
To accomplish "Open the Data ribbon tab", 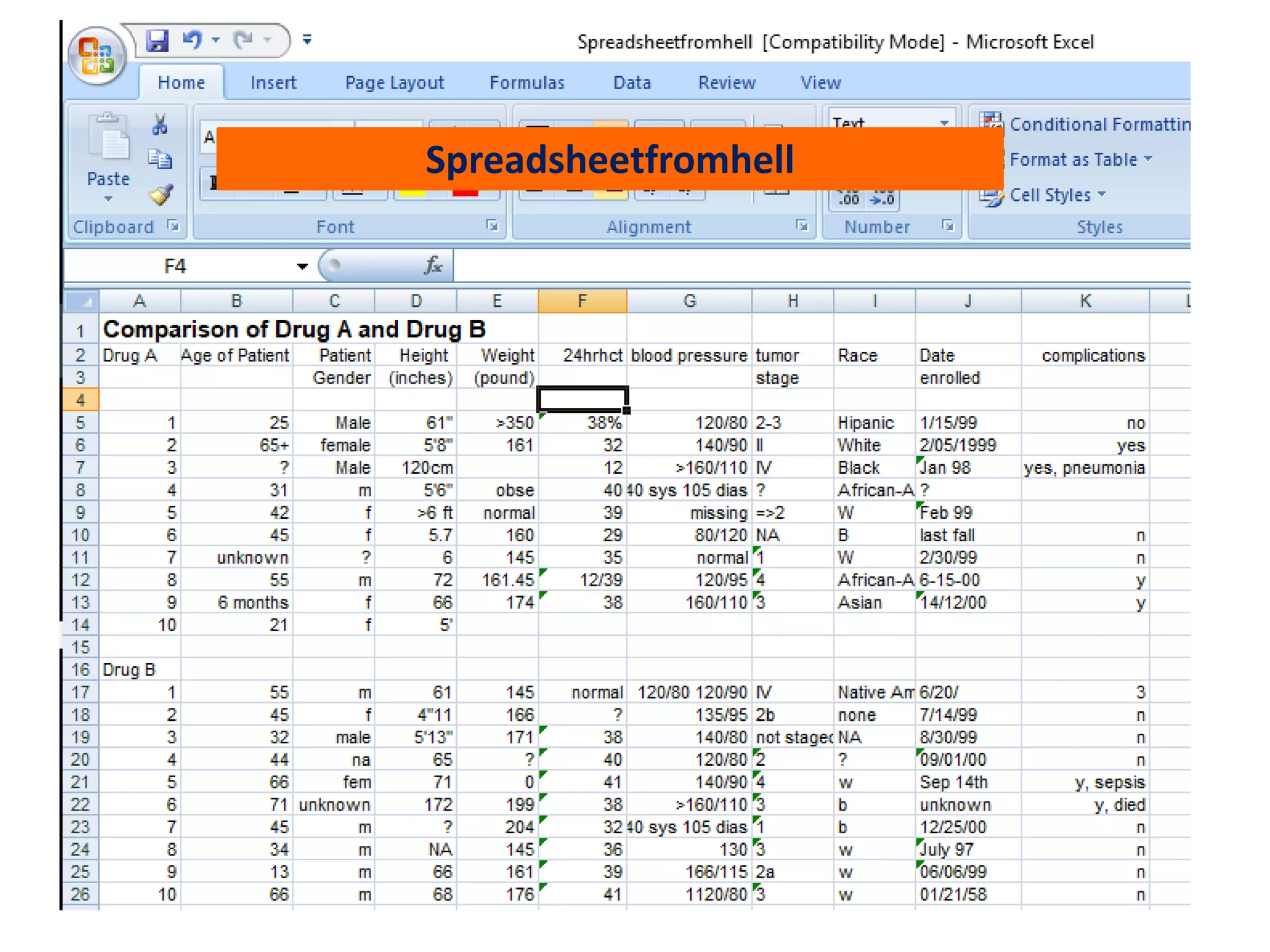I will pyautogui.click(x=632, y=82).
